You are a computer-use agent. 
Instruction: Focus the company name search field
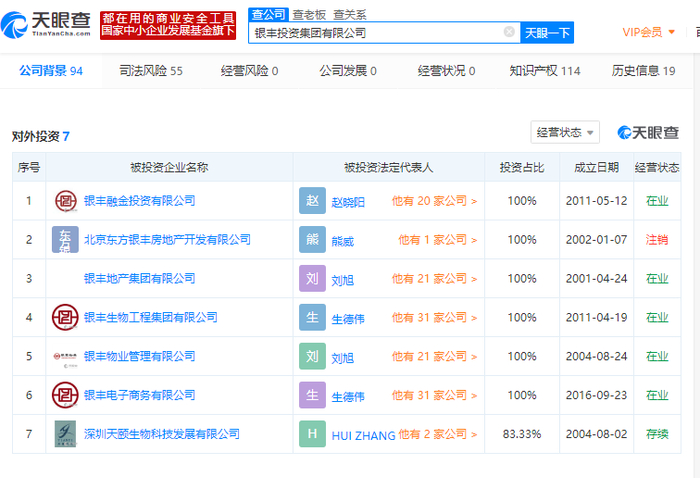click(377, 32)
